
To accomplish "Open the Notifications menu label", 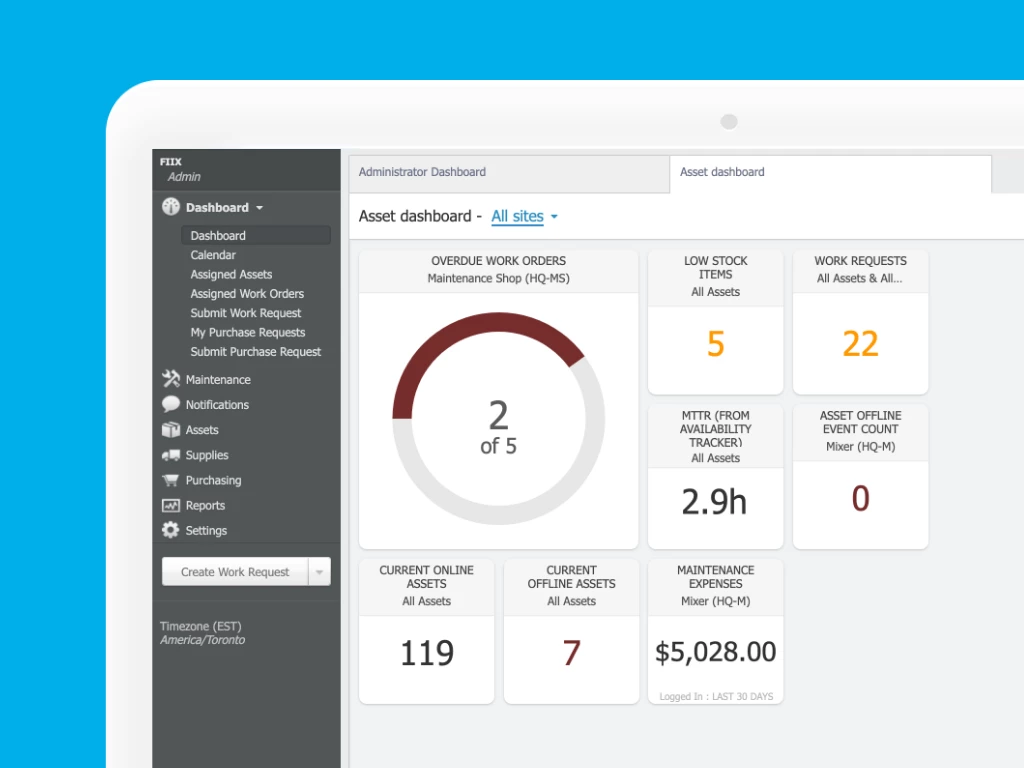I will [217, 405].
